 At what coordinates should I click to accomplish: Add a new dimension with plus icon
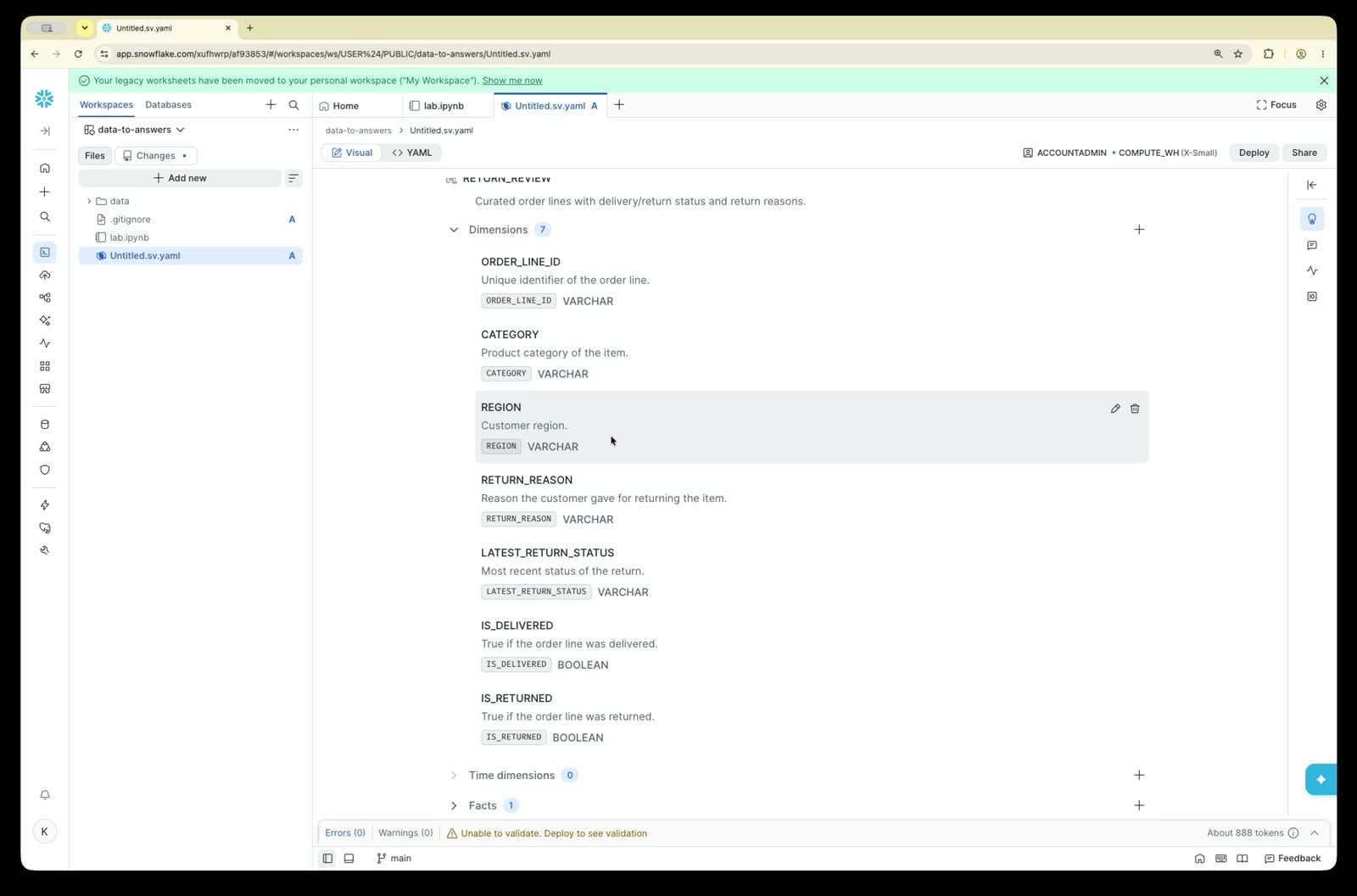(1139, 230)
